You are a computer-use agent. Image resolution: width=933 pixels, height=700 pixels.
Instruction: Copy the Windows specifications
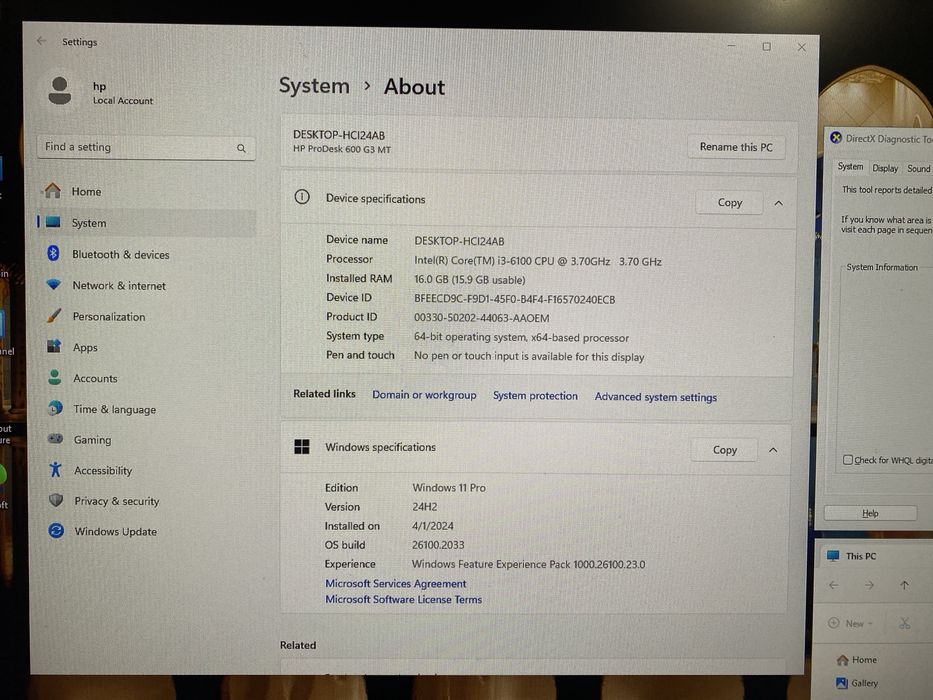[724, 450]
